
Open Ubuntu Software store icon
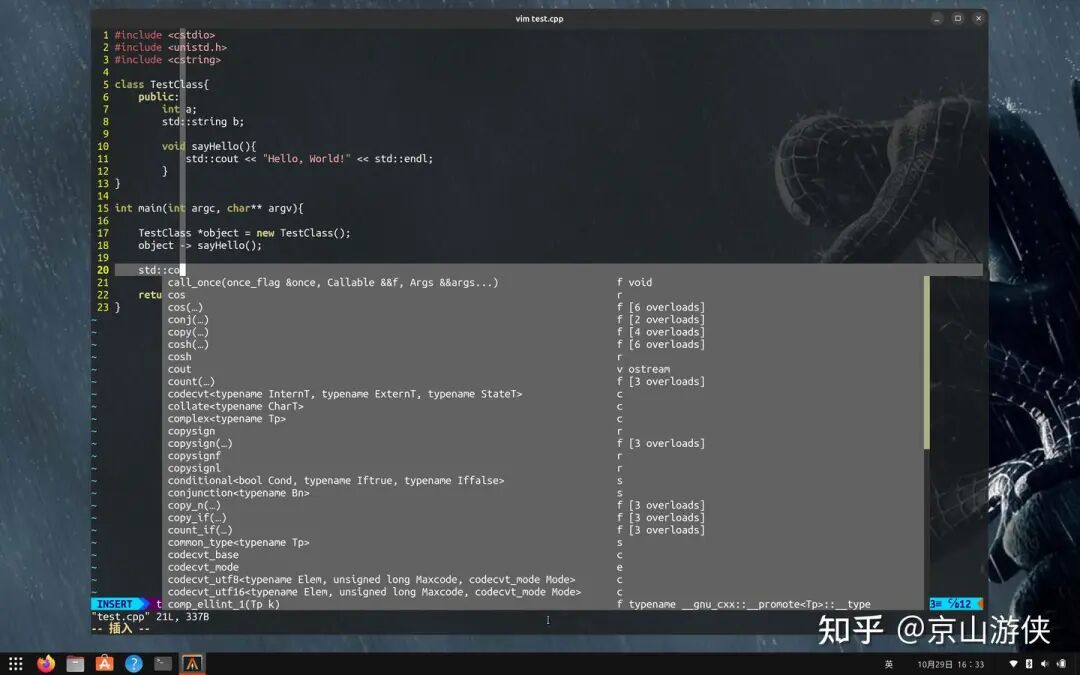point(104,664)
